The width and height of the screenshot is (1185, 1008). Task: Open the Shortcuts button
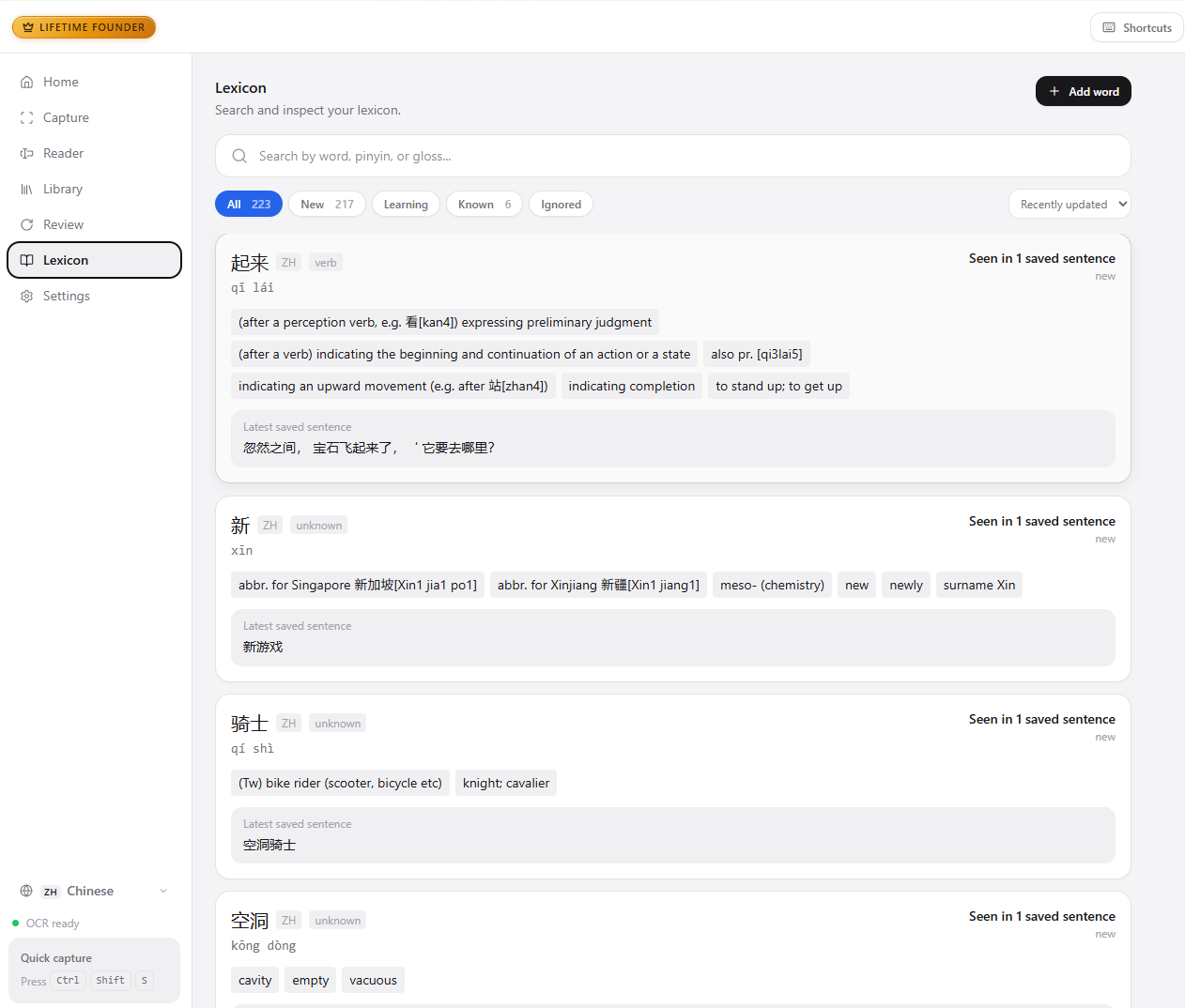[x=1136, y=27]
